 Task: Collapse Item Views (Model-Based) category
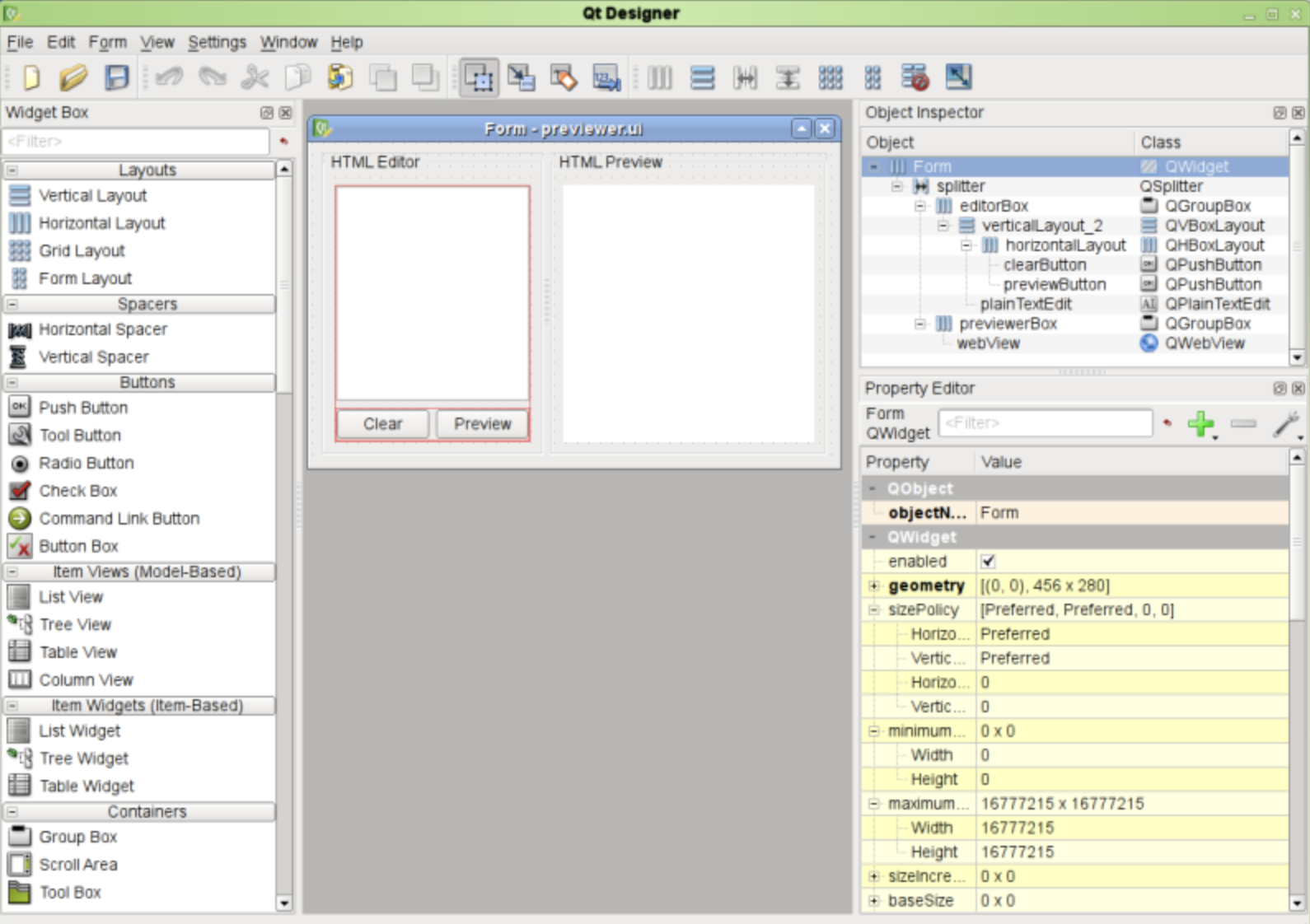point(12,572)
